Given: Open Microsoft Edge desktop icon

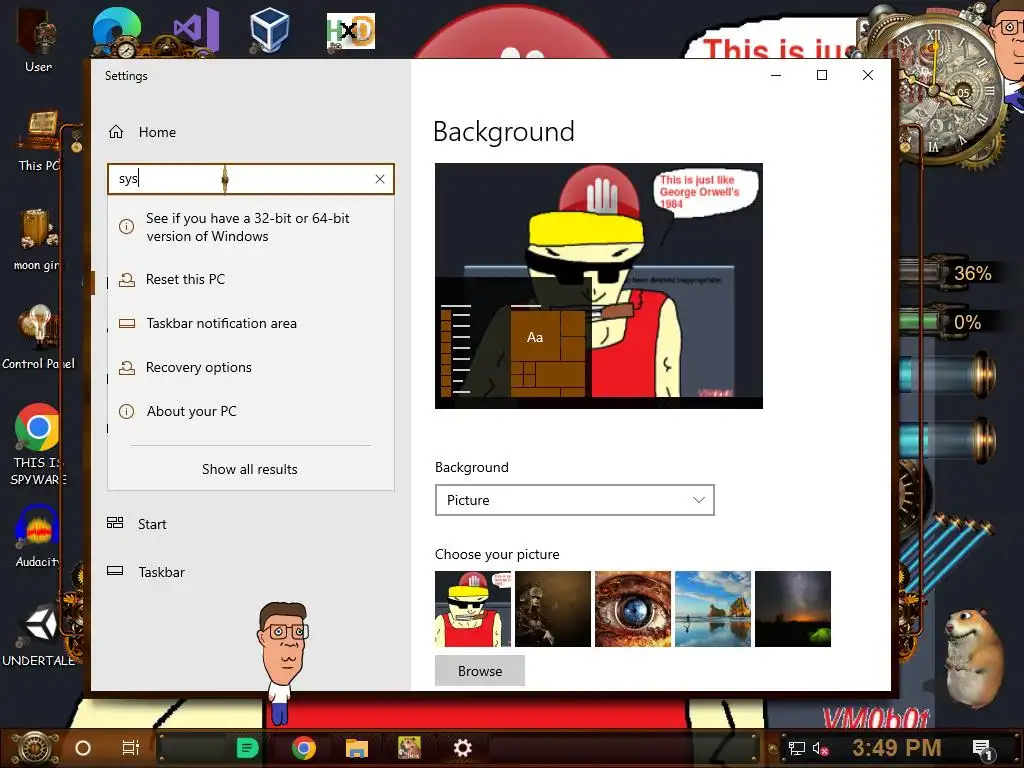Looking at the screenshot, I should tap(117, 31).
